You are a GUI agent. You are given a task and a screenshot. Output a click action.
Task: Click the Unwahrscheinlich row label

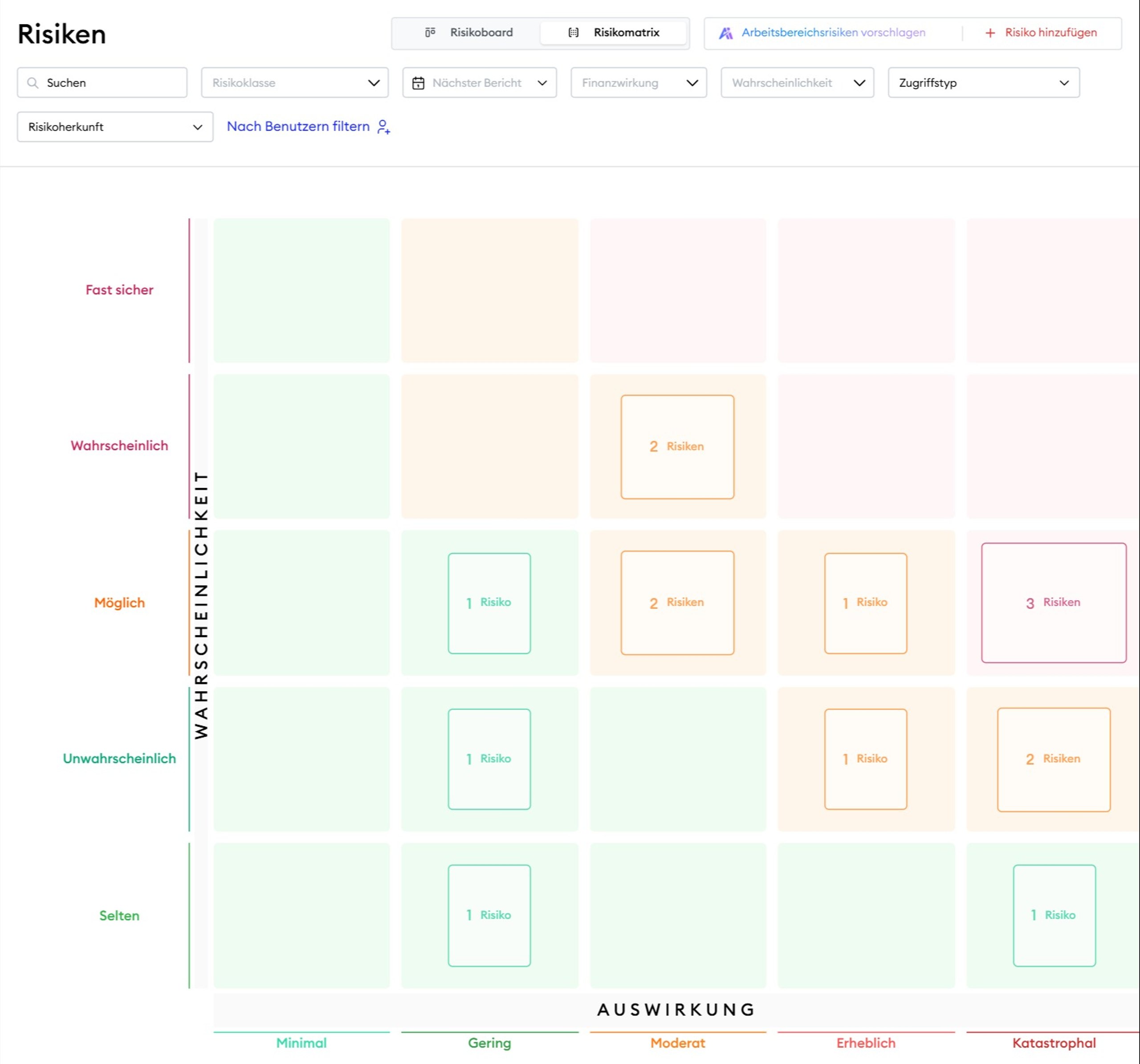click(x=119, y=759)
